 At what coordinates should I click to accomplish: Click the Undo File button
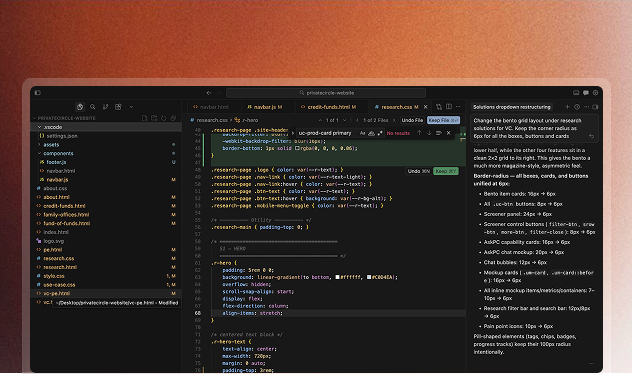pos(412,120)
